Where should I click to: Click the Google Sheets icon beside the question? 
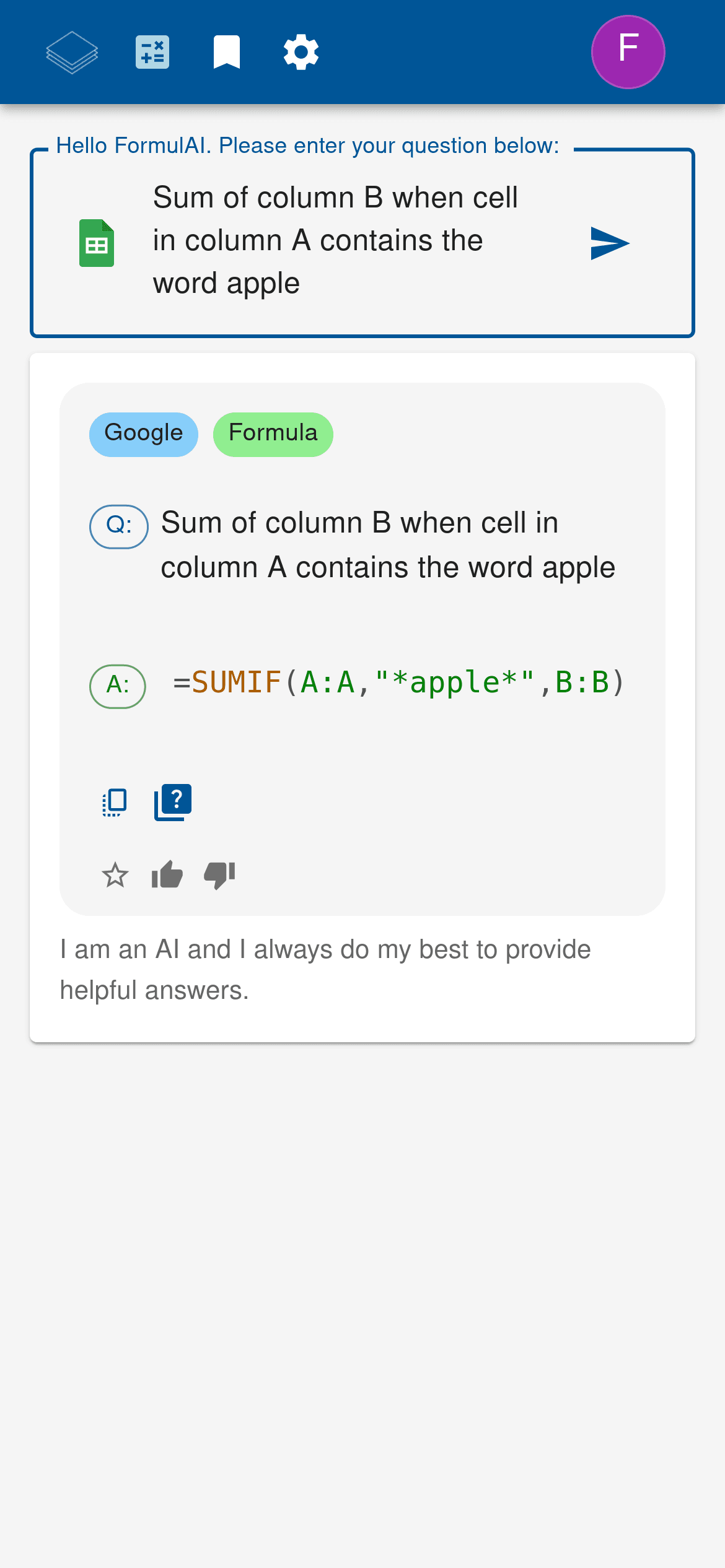click(97, 243)
